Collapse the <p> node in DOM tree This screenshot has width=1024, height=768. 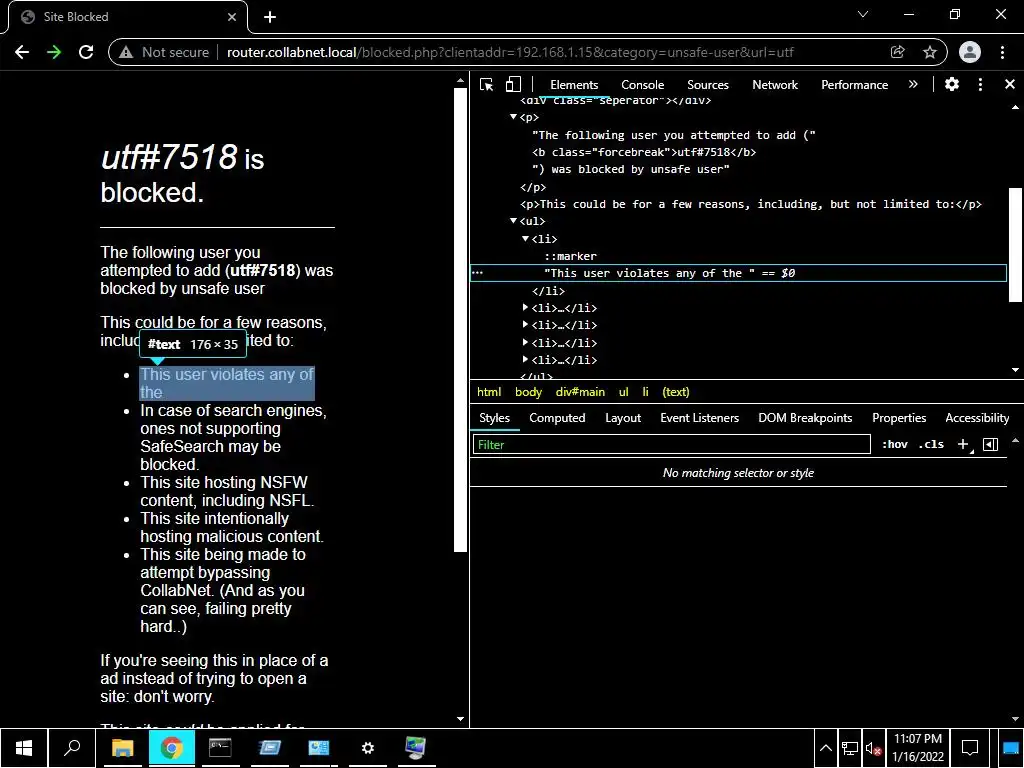coord(513,117)
